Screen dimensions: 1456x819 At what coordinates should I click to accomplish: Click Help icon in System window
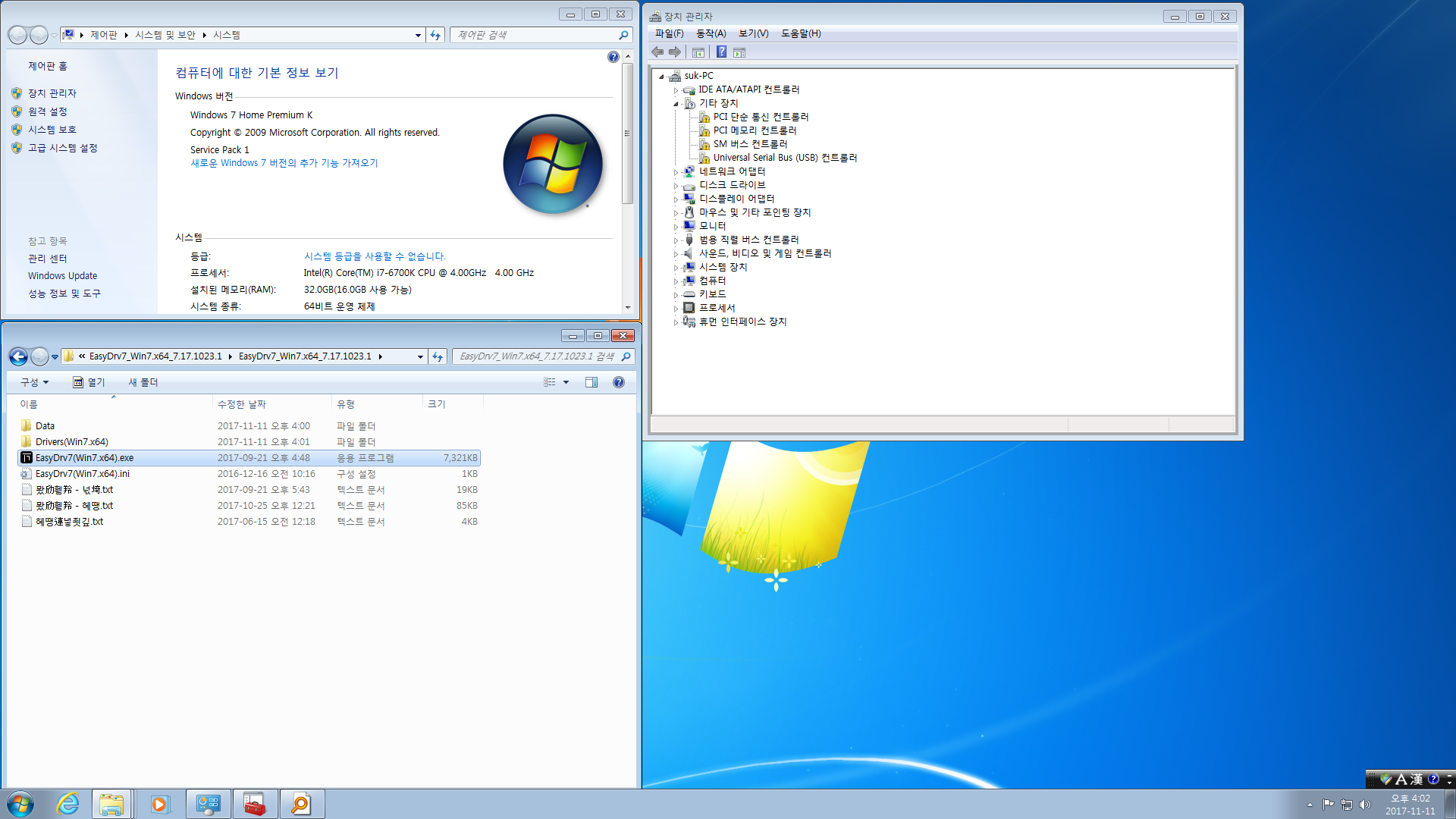[613, 57]
